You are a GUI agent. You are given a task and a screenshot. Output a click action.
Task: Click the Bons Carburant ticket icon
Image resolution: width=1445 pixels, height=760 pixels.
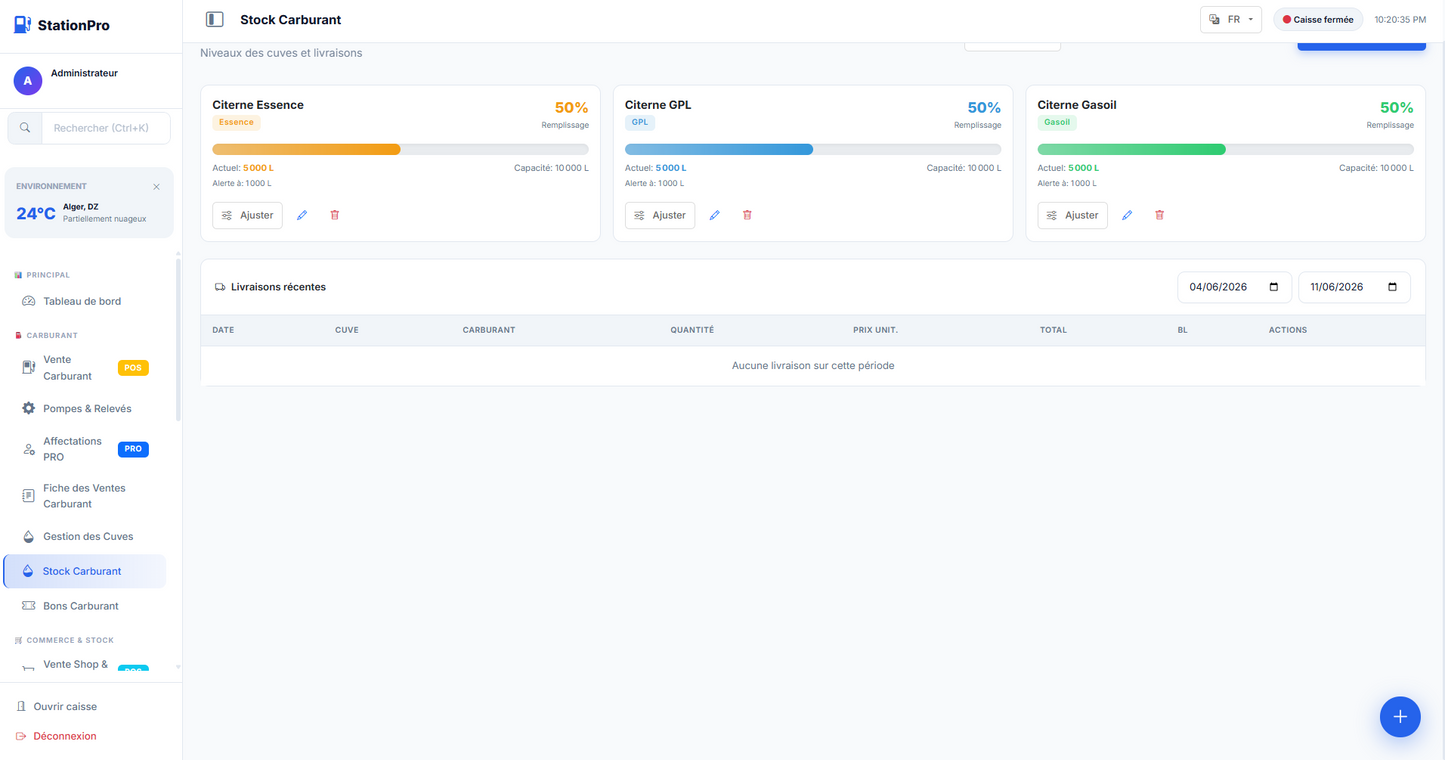coord(28,606)
